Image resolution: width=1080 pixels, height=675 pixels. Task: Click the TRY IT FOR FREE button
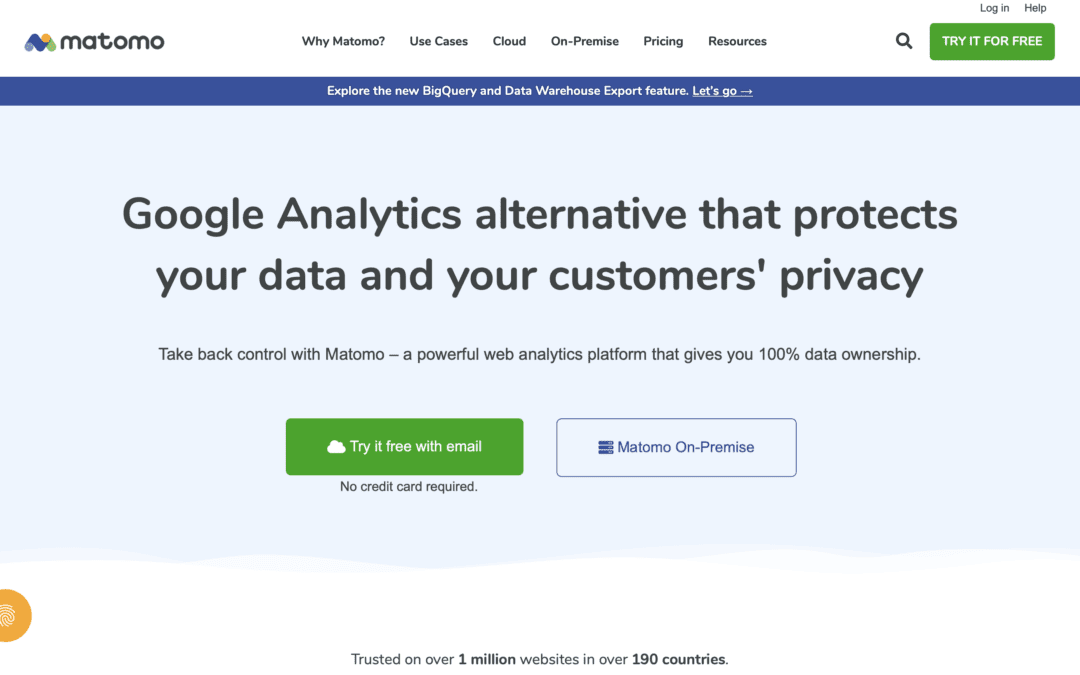tap(992, 41)
